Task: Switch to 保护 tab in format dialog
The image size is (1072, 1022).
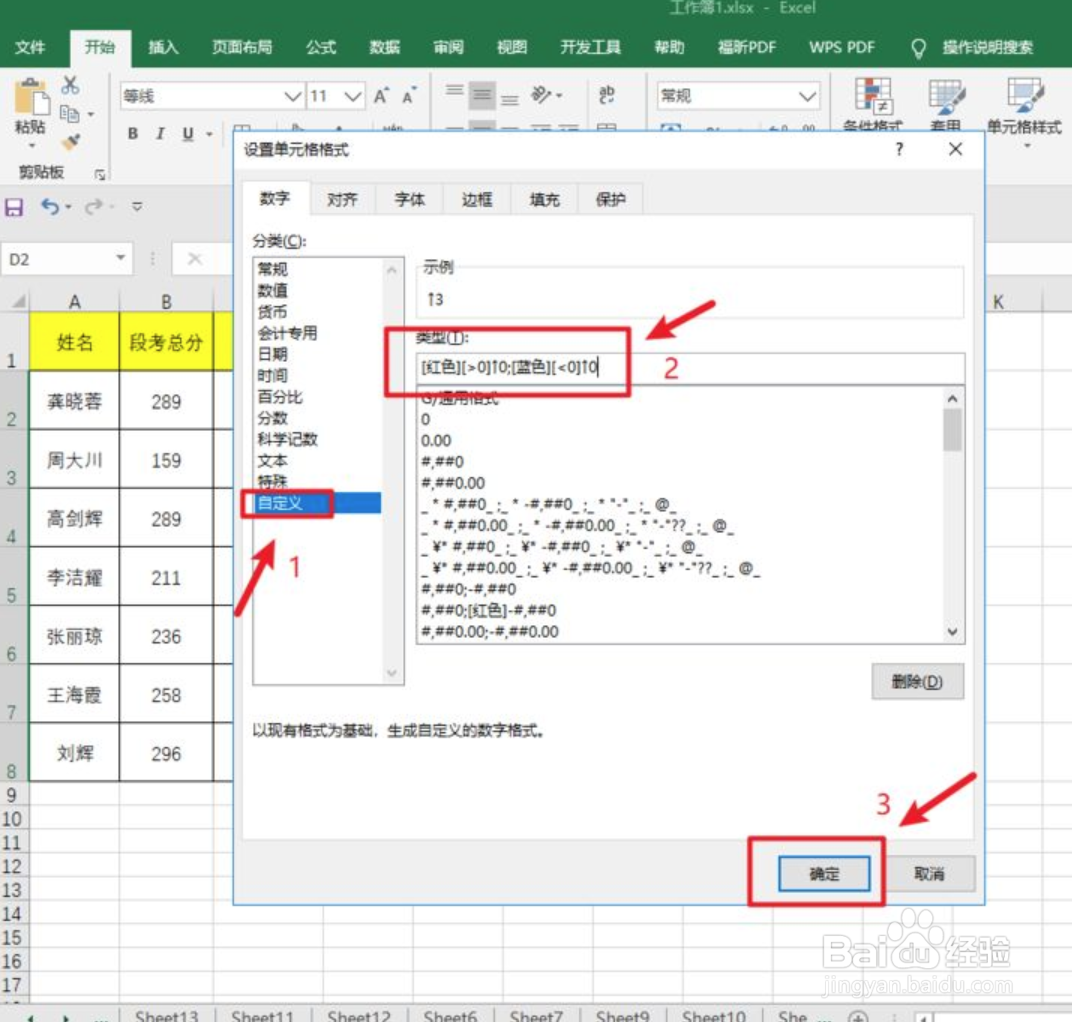Action: 611,200
